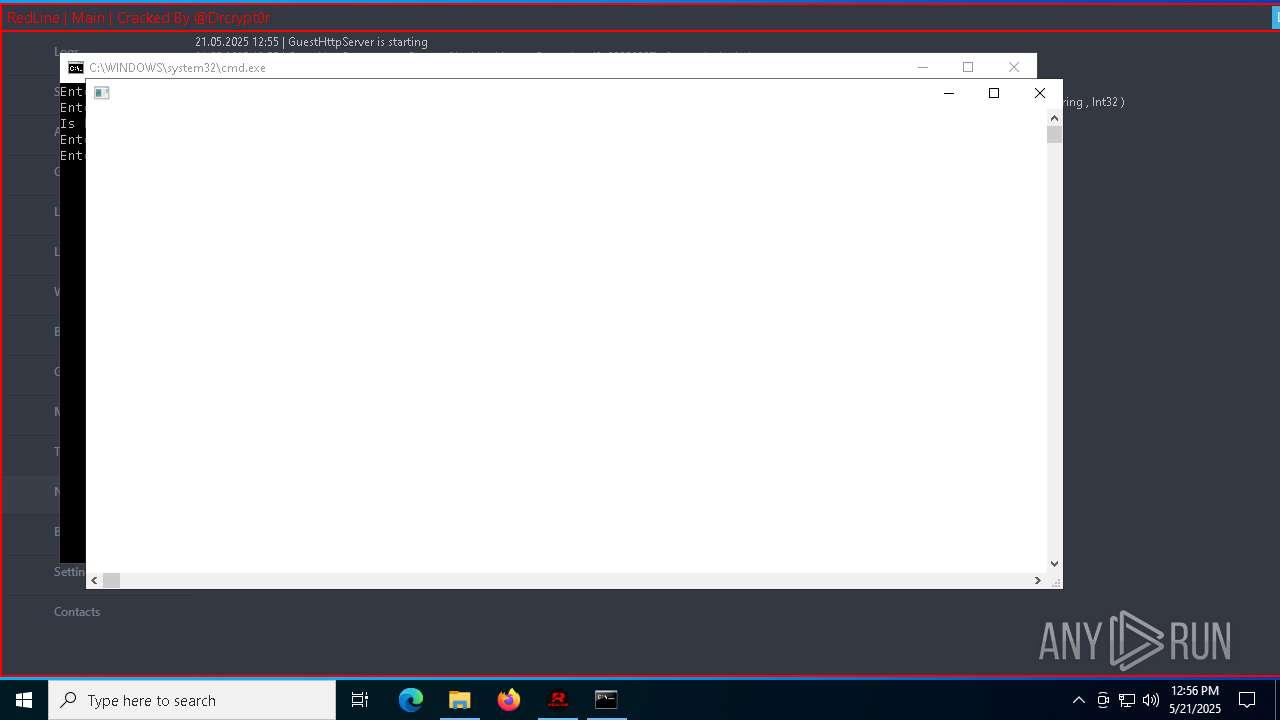Open the notification center
Screen dimensions: 1280x720
point(1247,700)
